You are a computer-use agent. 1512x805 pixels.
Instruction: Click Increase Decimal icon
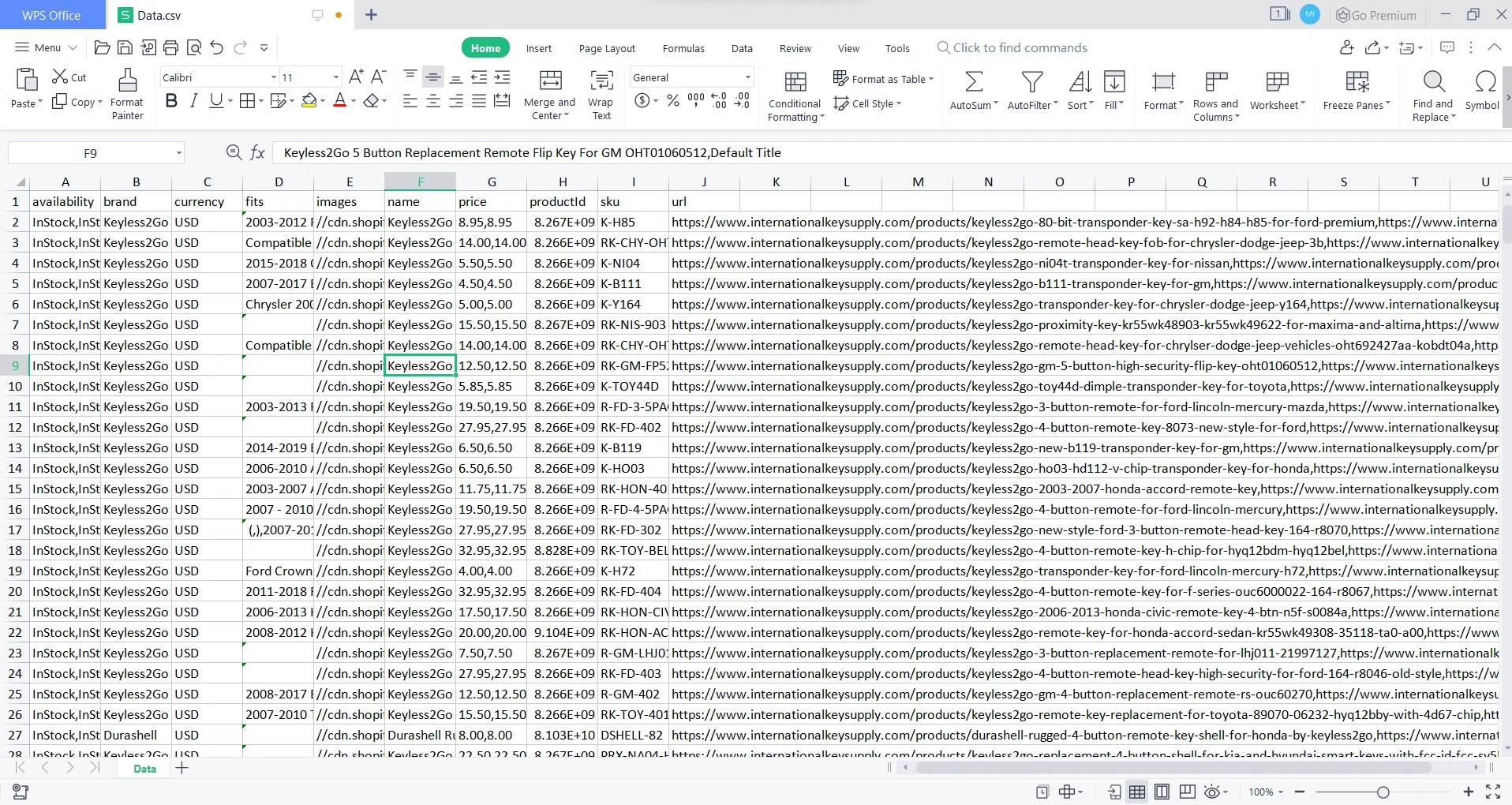pos(719,100)
